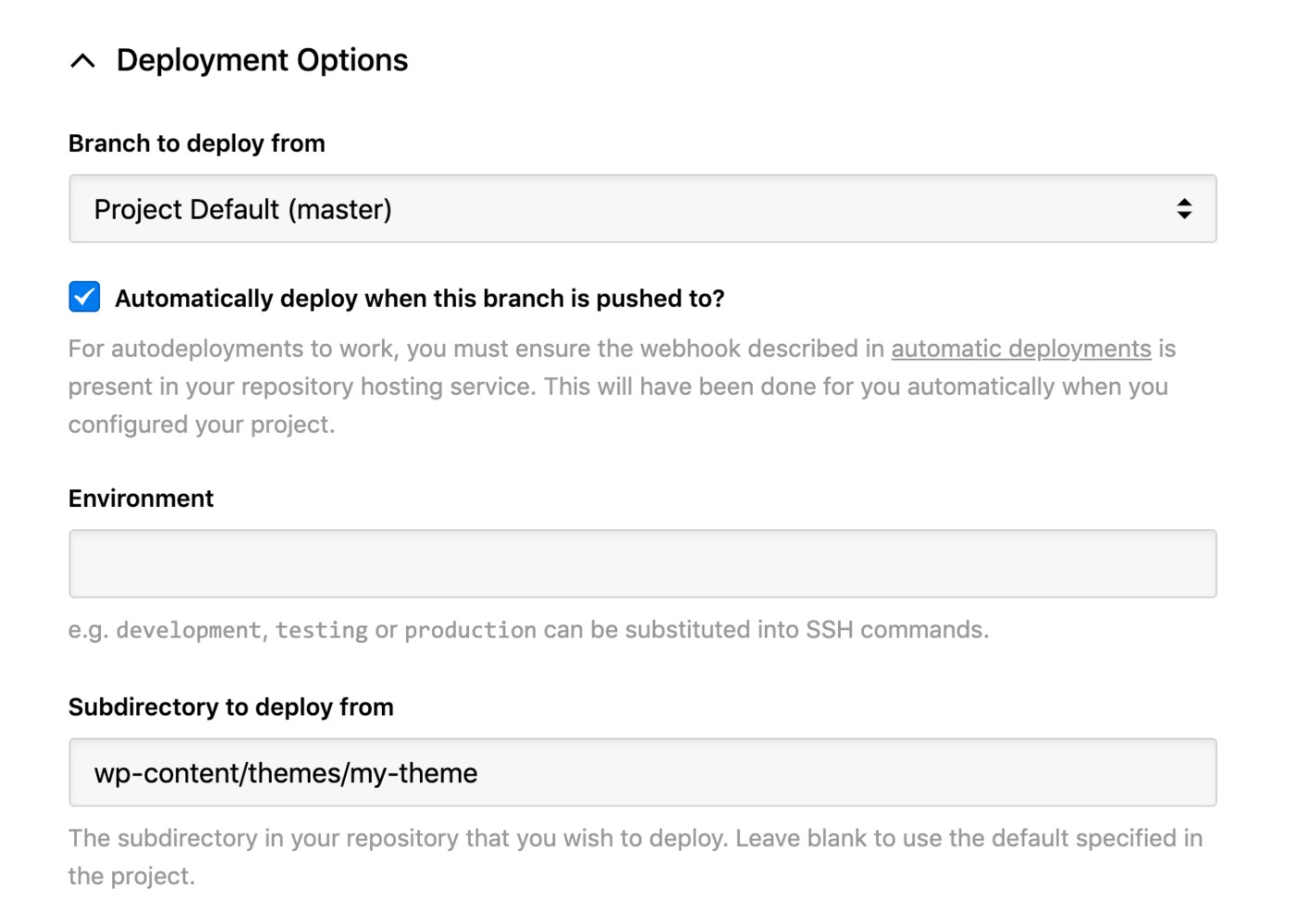Click the empty Environment input field
The image size is (1295, 924).
643,564
